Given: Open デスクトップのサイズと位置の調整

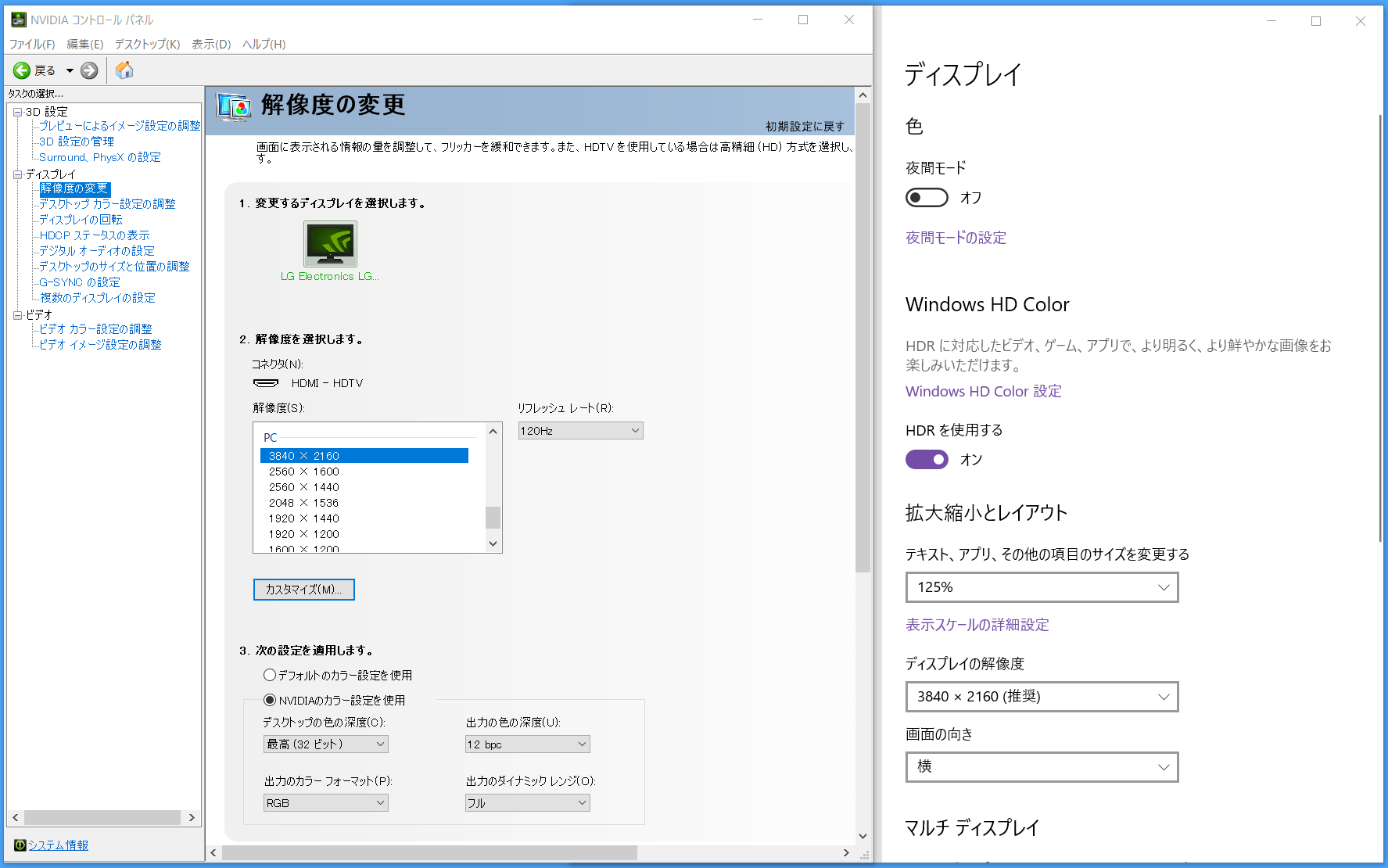Looking at the screenshot, I should 114,267.
